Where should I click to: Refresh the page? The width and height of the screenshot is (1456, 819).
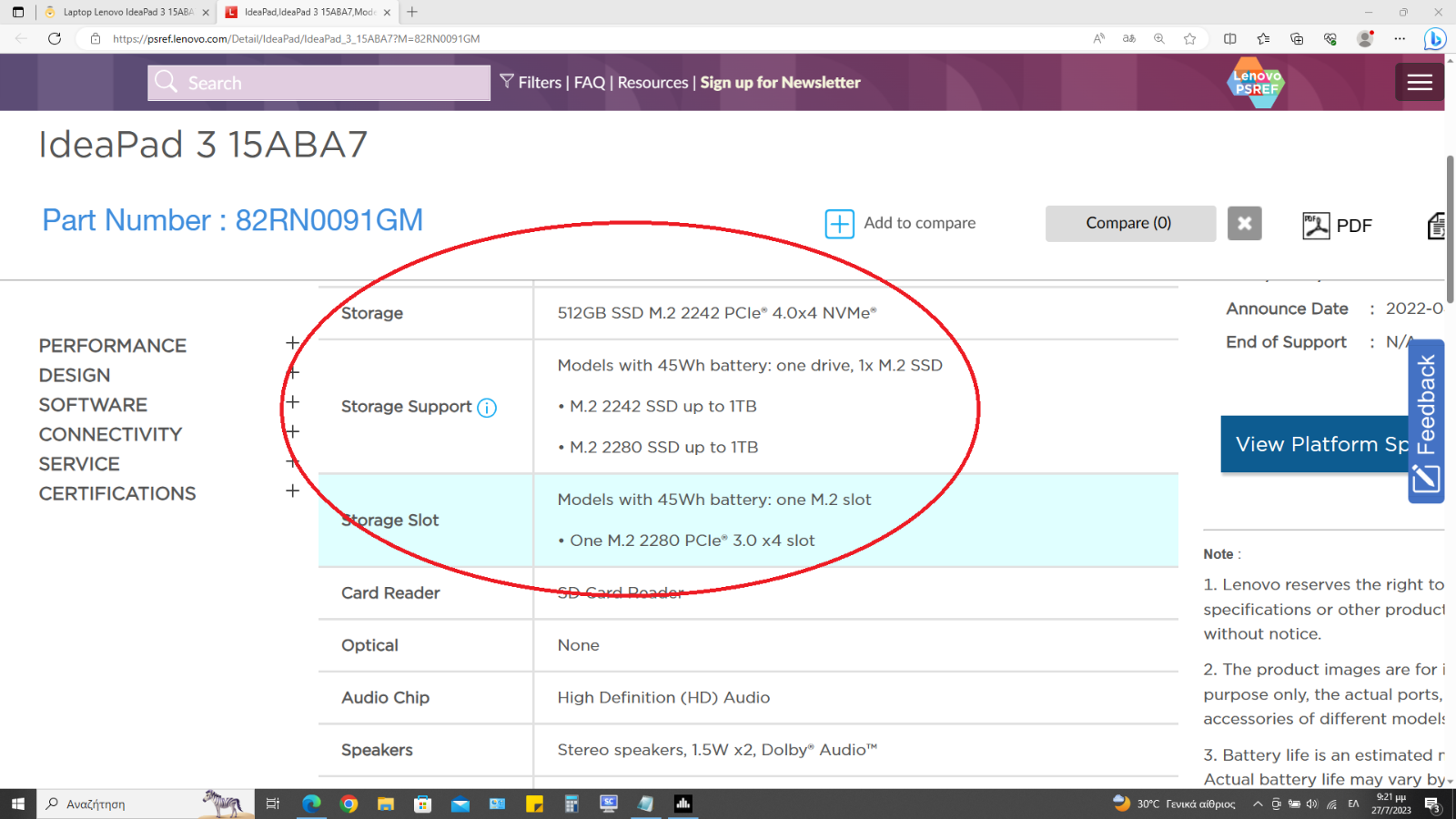pos(55,38)
